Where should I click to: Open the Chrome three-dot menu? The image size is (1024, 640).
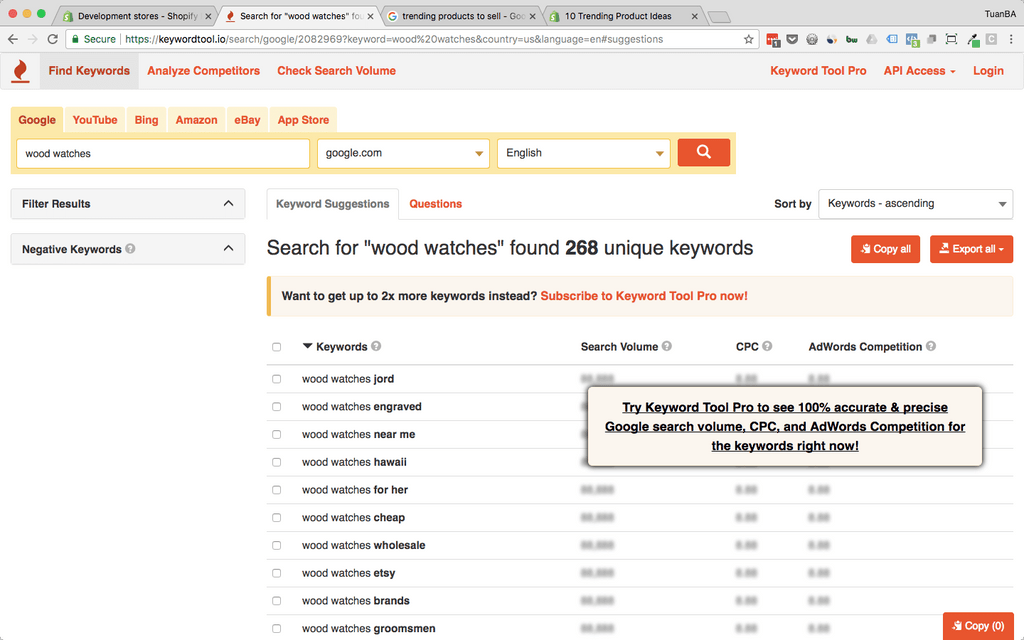1012,39
